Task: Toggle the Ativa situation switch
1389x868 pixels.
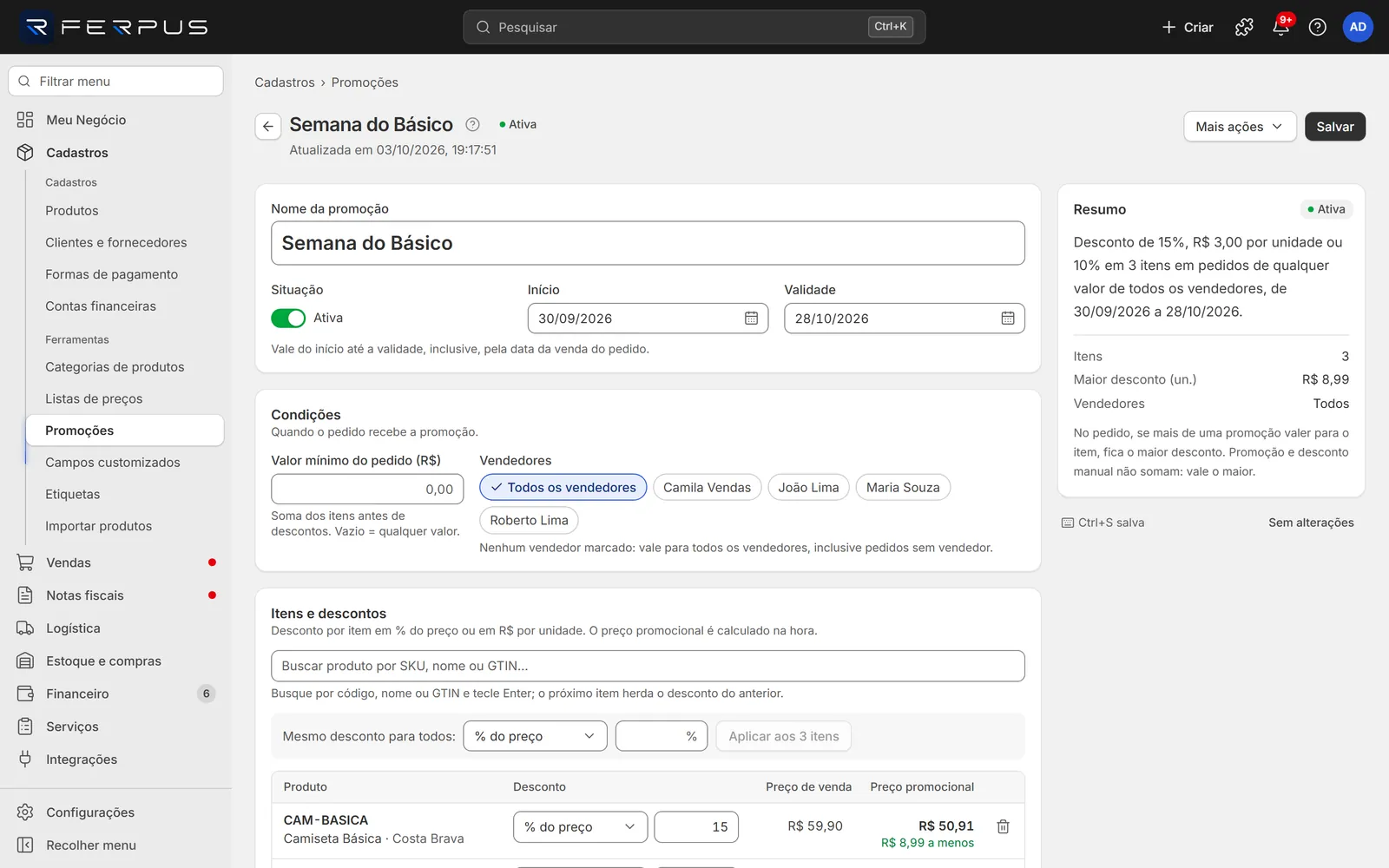Action: click(288, 319)
